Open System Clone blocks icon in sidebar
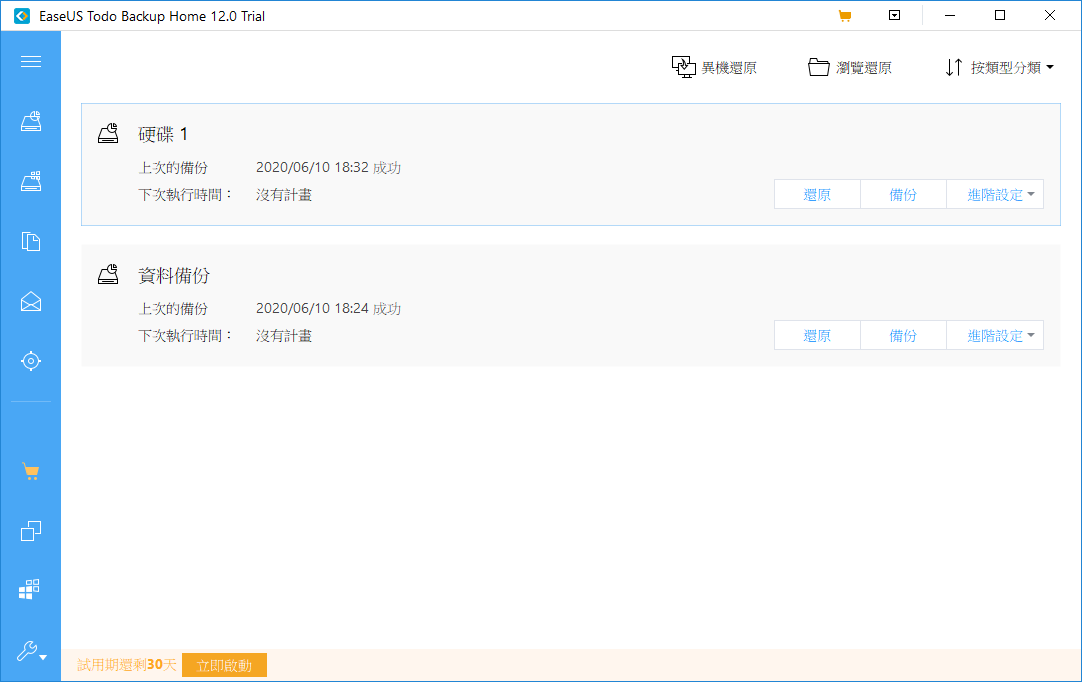The width and height of the screenshot is (1082, 682). coord(29,589)
